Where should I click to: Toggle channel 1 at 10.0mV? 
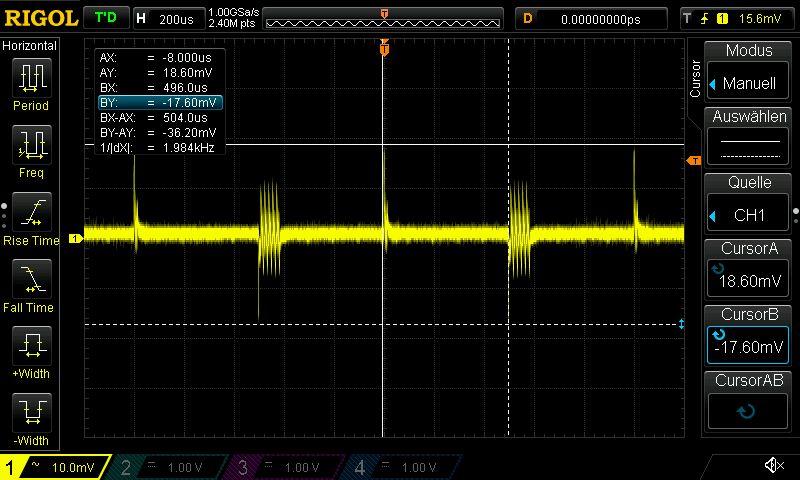pos(55,467)
